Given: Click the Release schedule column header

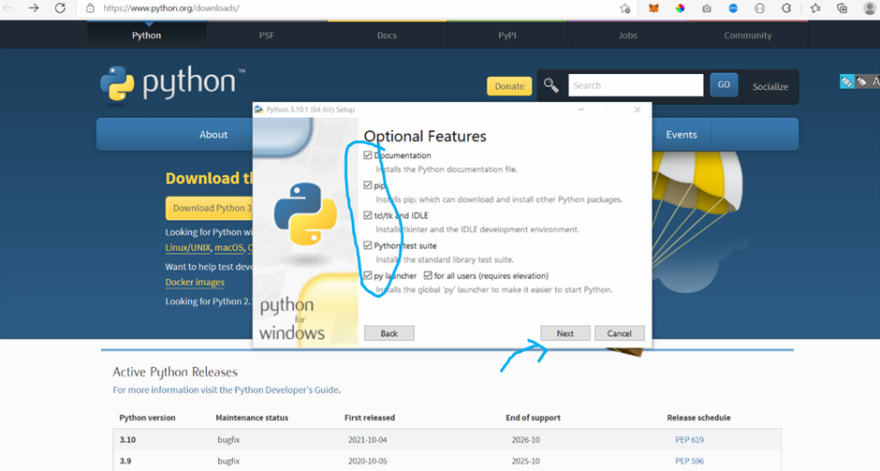Looking at the screenshot, I should point(699,418).
